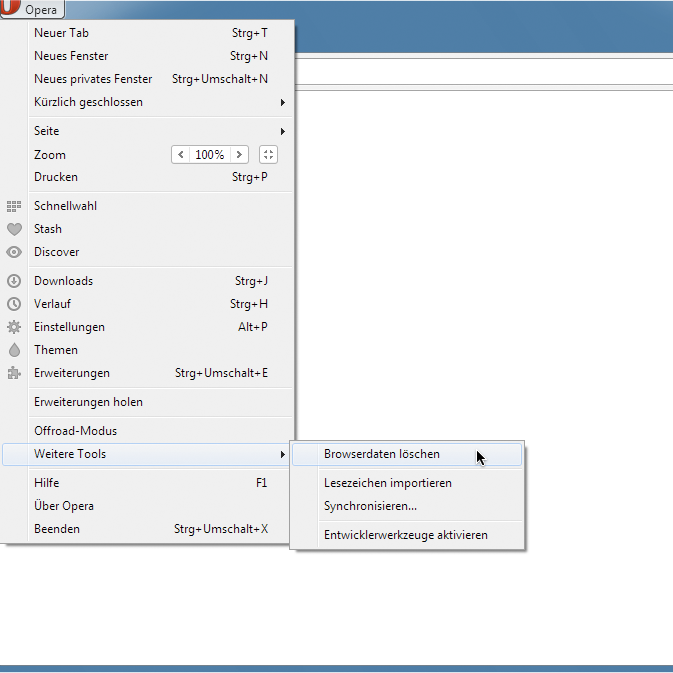Increase zoom with the right arrow
Image resolution: width=673 pixels, height=673 pixels.
[x=239, y=155]
